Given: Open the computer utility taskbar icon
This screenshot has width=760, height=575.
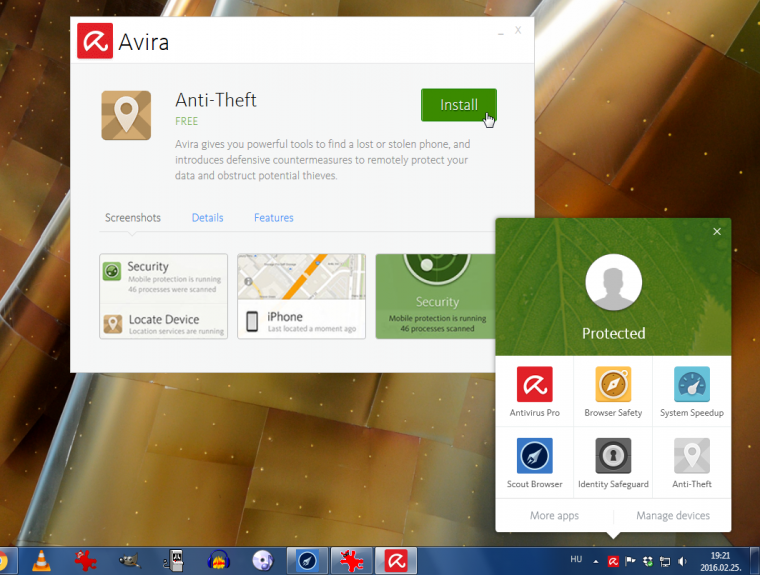Looking at the screenshot, I should tap(174, 561).
